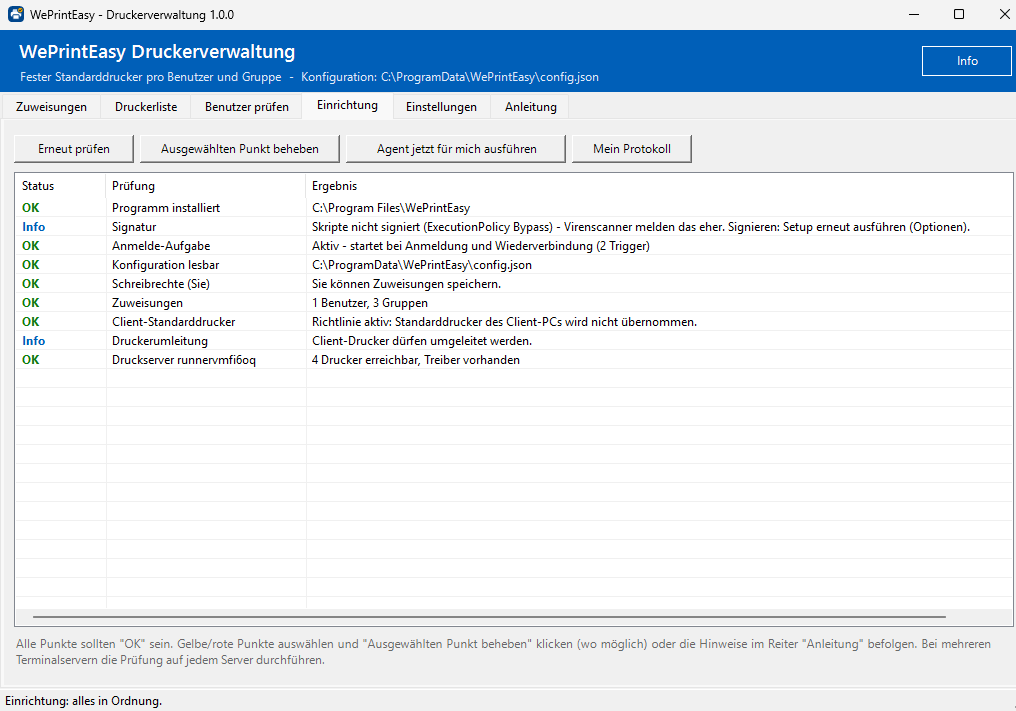The height and width of the screenshot is (711, 1016).
Task: Open the Info button in header
Action: tap(966, 61)
